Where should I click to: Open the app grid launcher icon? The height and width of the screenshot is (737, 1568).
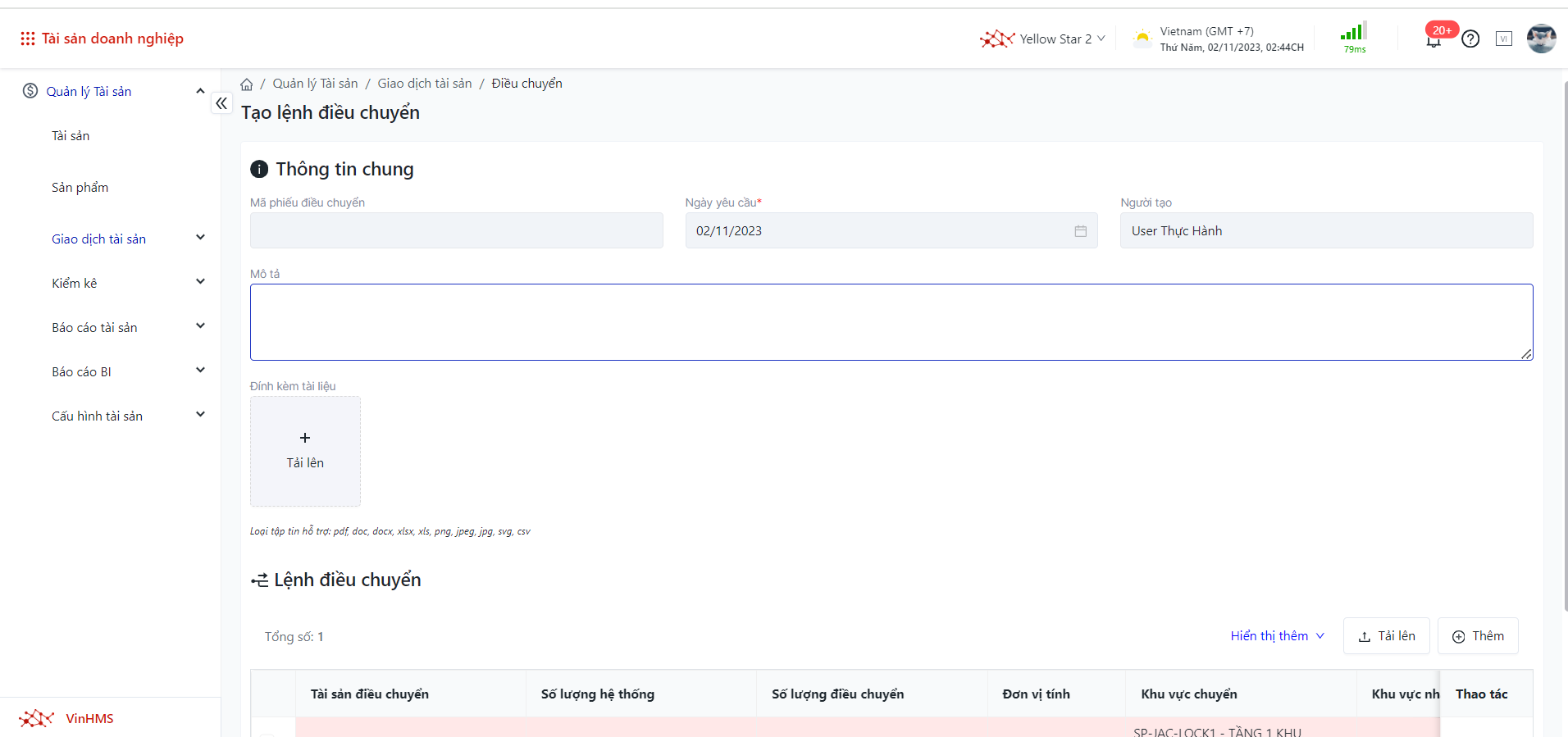[x=27, y=39]
